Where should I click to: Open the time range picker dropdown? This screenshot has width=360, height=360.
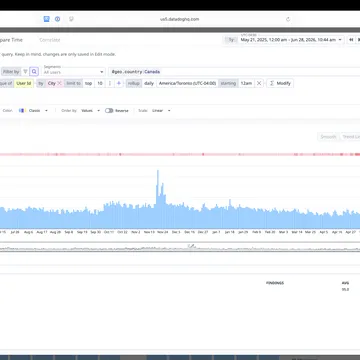coord(291,40)
